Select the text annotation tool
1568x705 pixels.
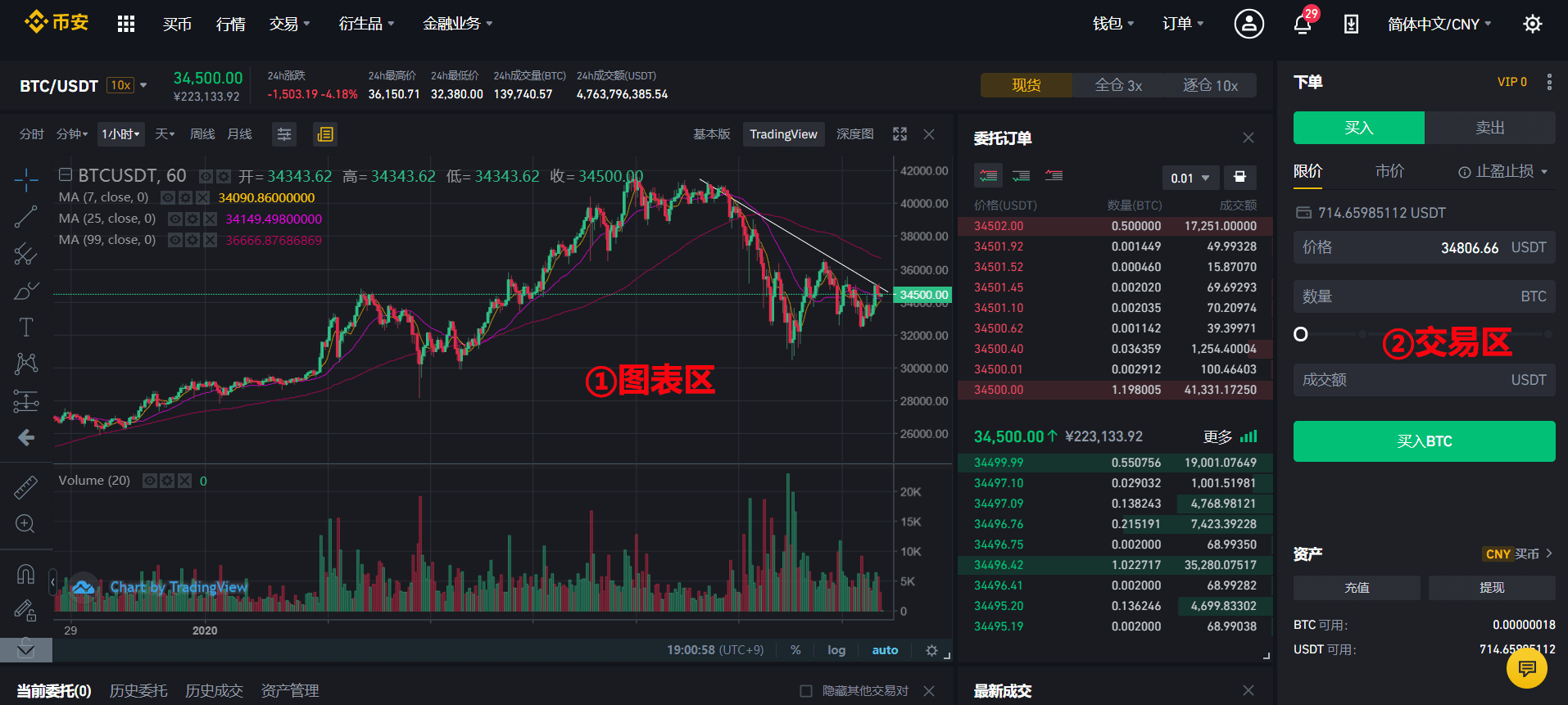point(26,328)
